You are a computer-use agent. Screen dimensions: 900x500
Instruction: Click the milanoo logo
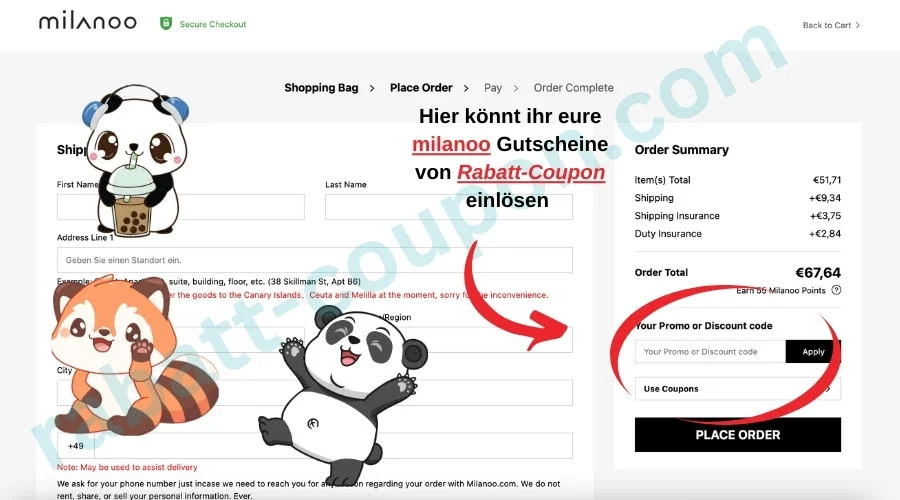tap(88, 22)
